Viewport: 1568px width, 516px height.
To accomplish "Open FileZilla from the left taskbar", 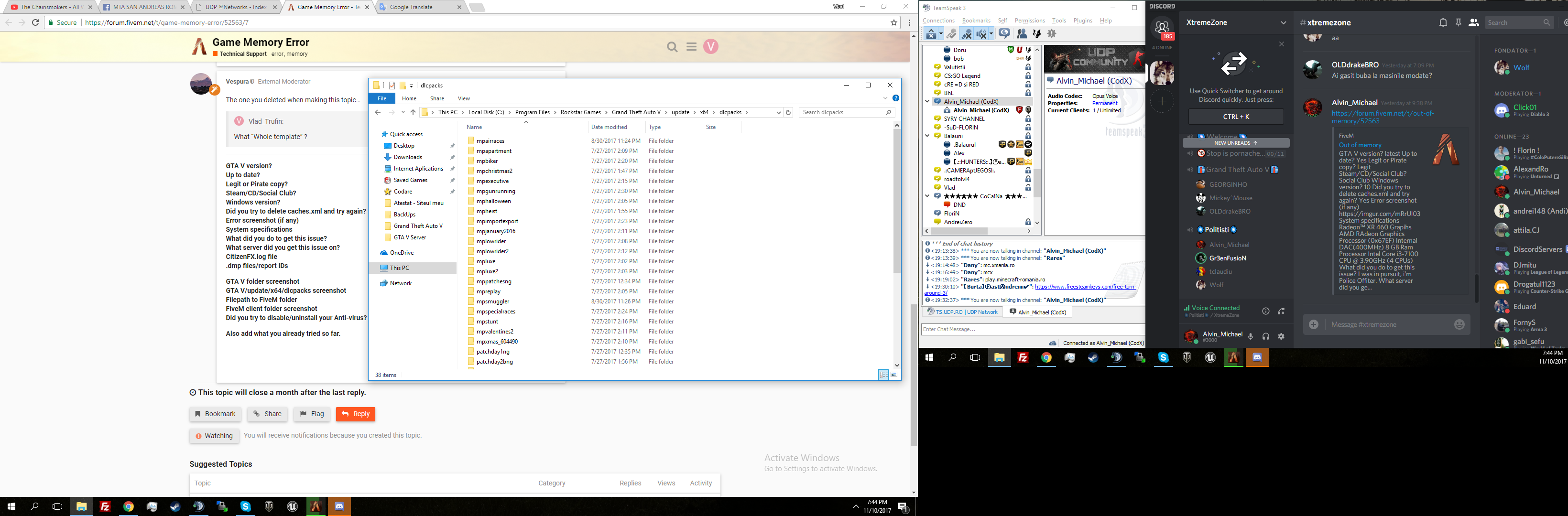I will click(x=105, y=506).
